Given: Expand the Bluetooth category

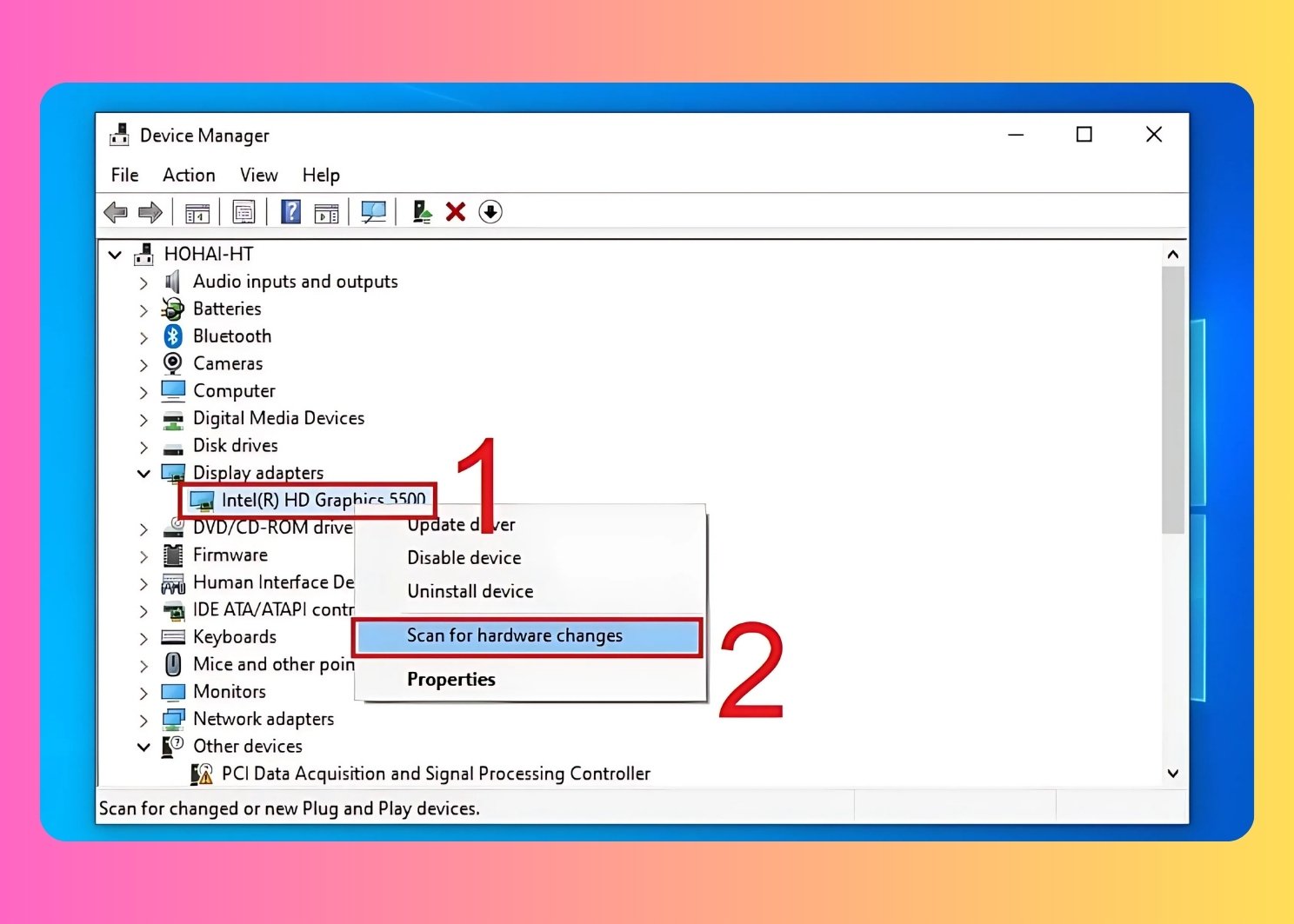Looking at the screenshot, I should [143, 337].
